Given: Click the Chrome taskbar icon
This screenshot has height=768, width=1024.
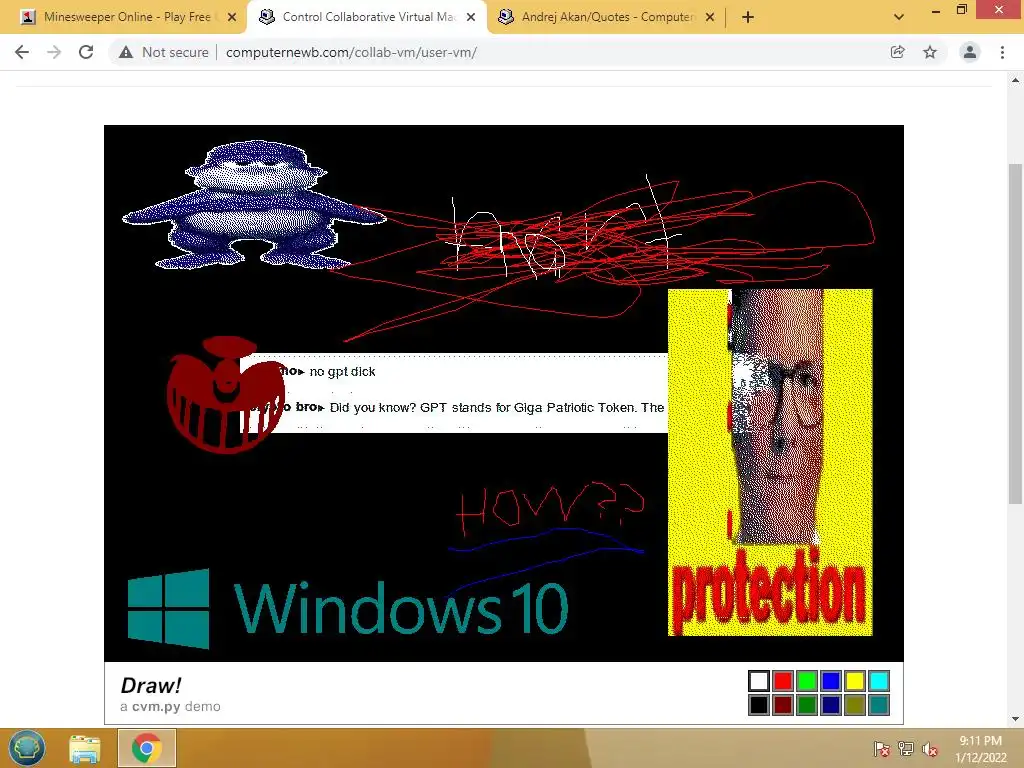Looking at the screenshot, I should tap(146, 748).
